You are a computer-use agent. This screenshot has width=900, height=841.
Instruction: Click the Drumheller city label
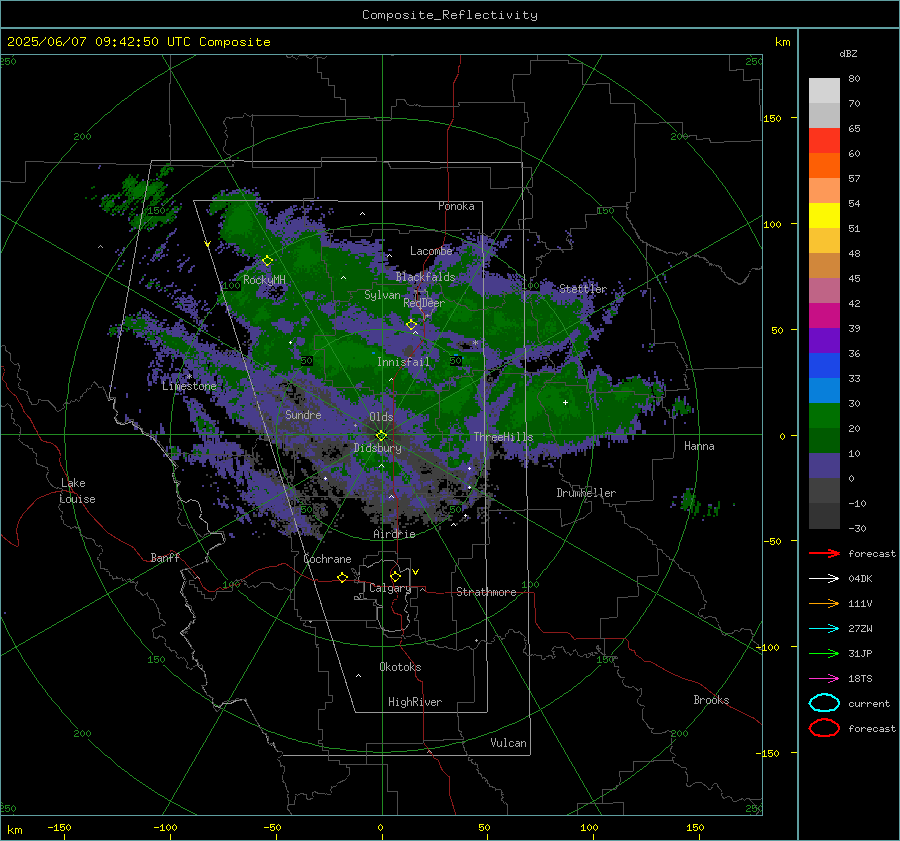586,493
